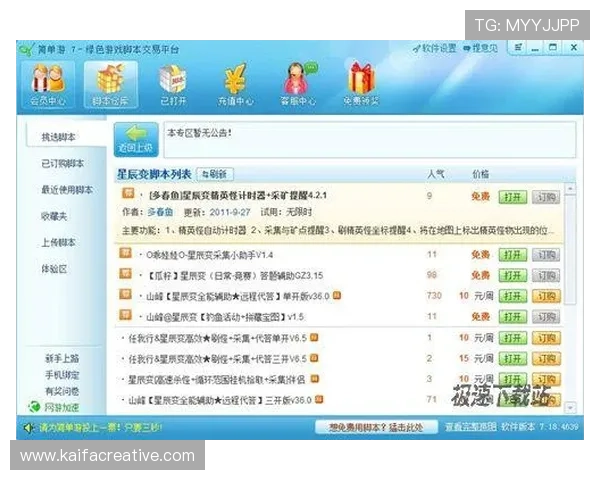The width and height of the screenshot is (600, 480).
Task: Click 订购 for O乖娃娃O 采集小助手V1.4
Action: pyautogui.click(x=546, y=255)
